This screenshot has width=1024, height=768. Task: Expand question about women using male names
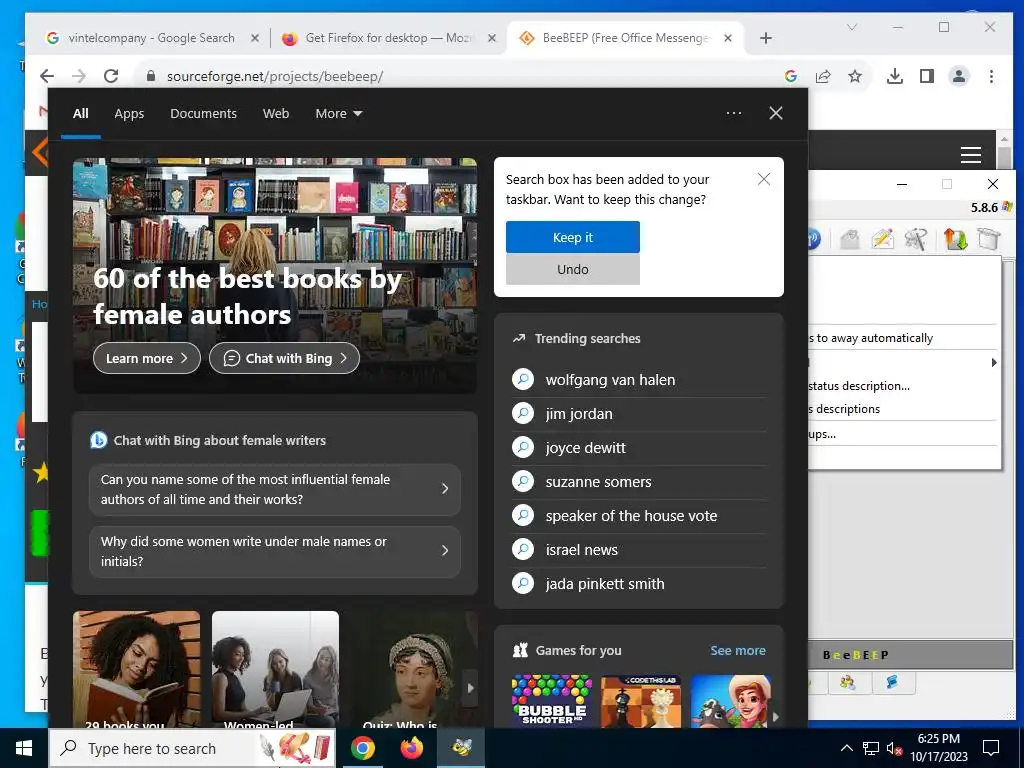coord(275,551)
